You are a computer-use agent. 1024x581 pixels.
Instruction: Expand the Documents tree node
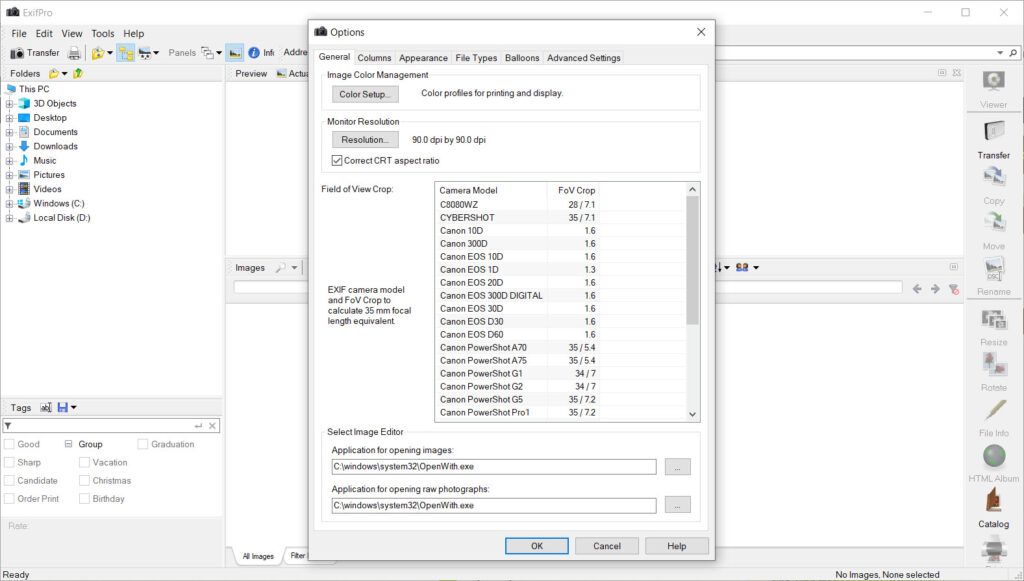[x=9, y=132]
